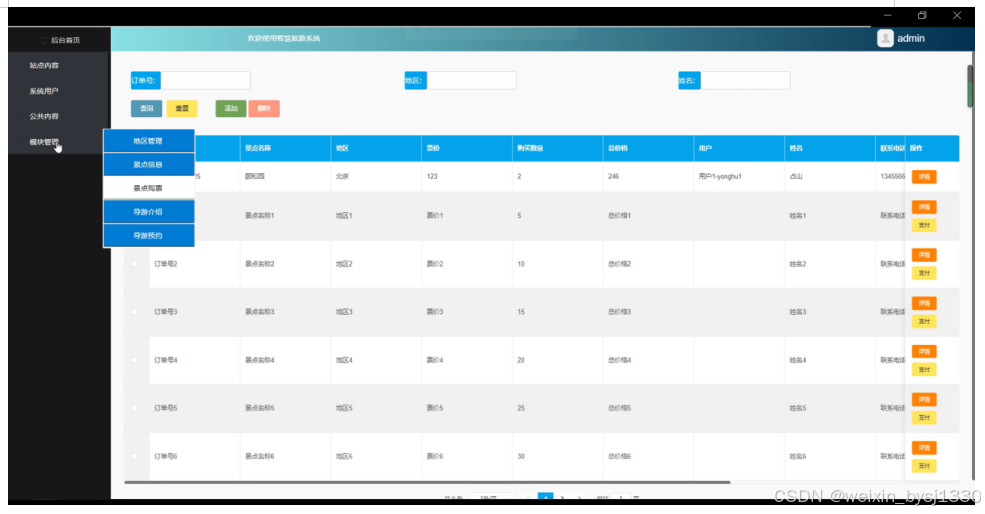The width and height of the screenshot is (985, 514).
Task: Click 支付 for the 订单号5 row
Action: [x=924, y=418]
